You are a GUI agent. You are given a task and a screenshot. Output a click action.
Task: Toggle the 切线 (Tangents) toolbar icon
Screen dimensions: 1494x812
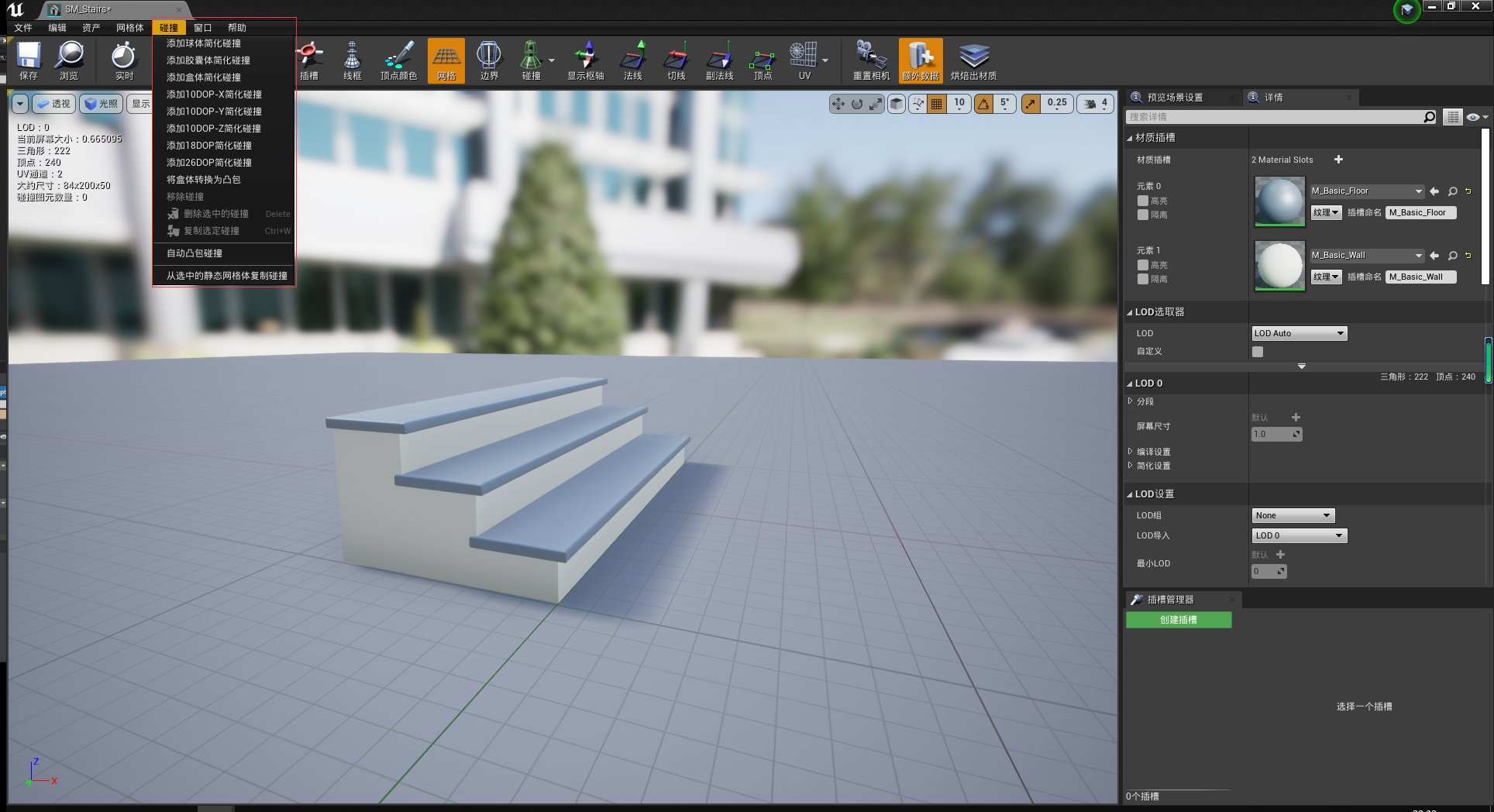point(676,60)
